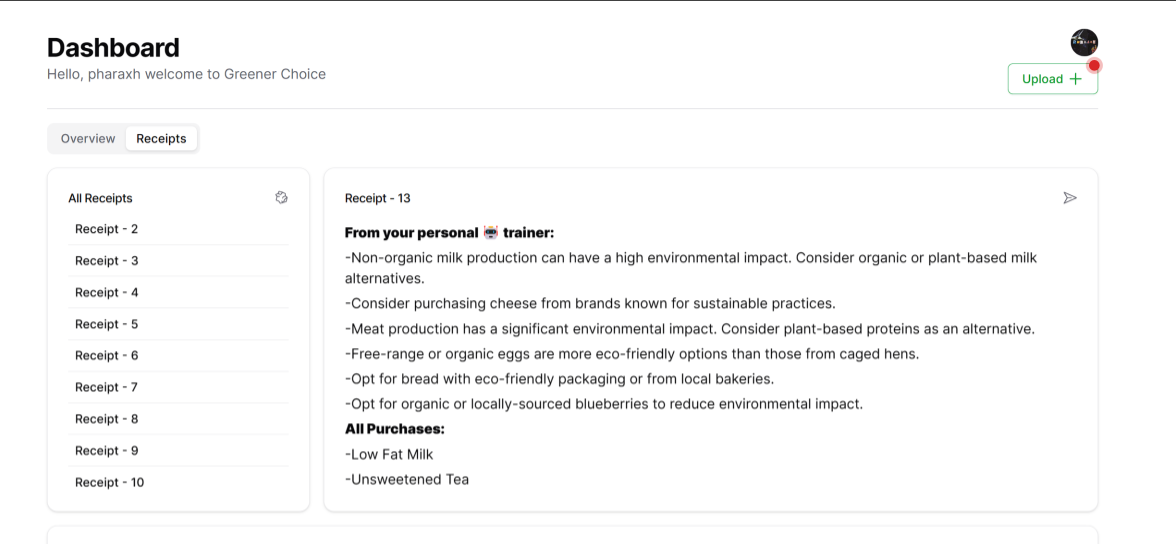Choose Receipt - 5 entry

tap(107, 324)
